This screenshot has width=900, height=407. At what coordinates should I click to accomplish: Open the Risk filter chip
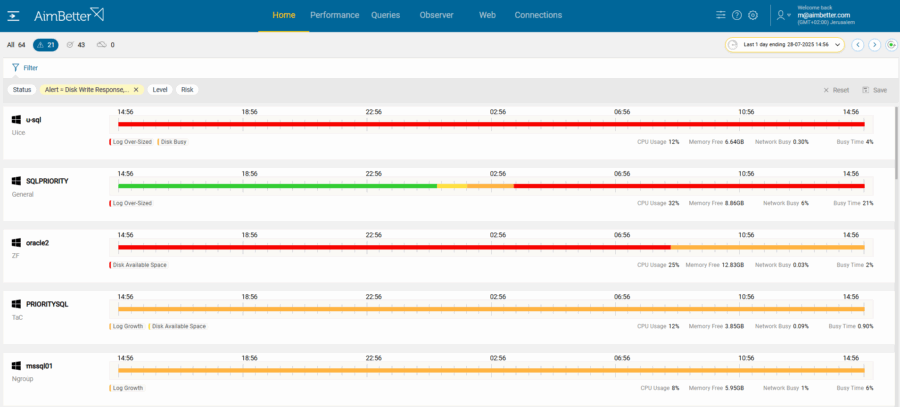(187, 90)
